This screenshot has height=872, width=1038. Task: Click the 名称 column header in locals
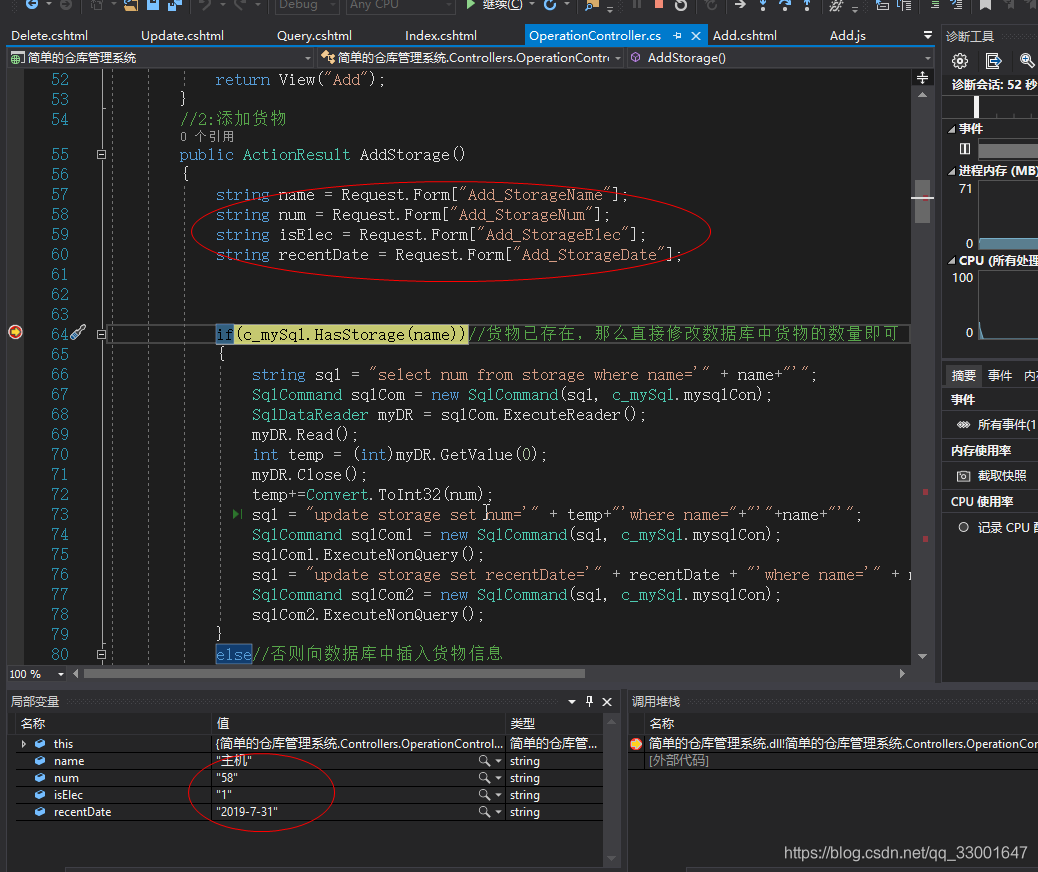pos(112,724)
